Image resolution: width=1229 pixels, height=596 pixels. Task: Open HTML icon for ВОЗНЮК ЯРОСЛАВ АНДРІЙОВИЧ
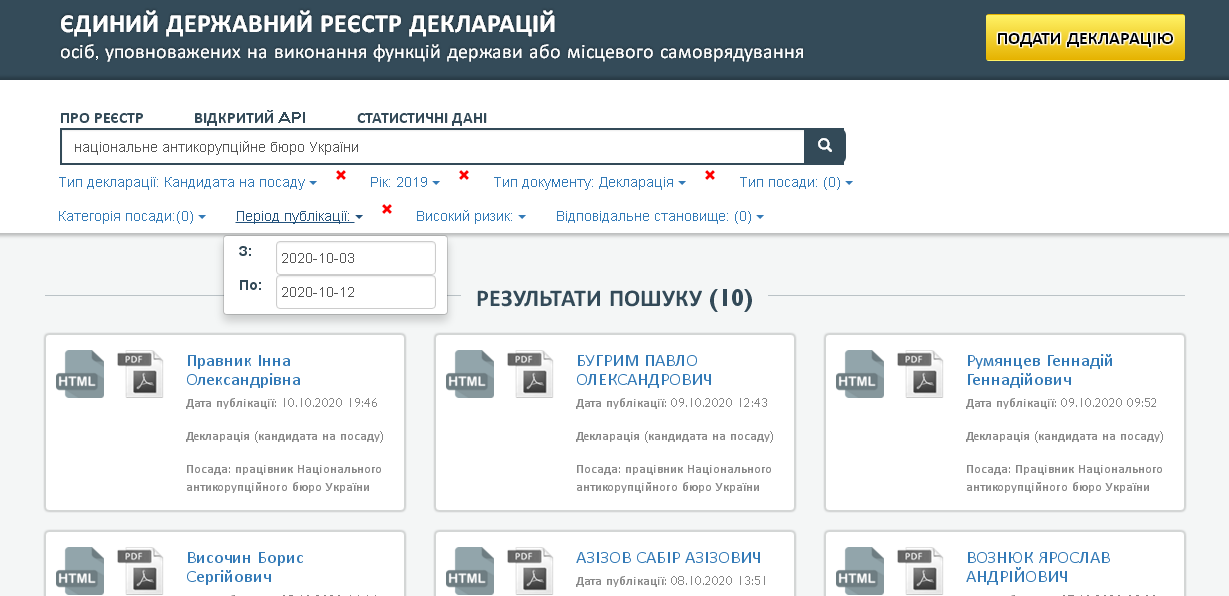(x=860, y=571)
